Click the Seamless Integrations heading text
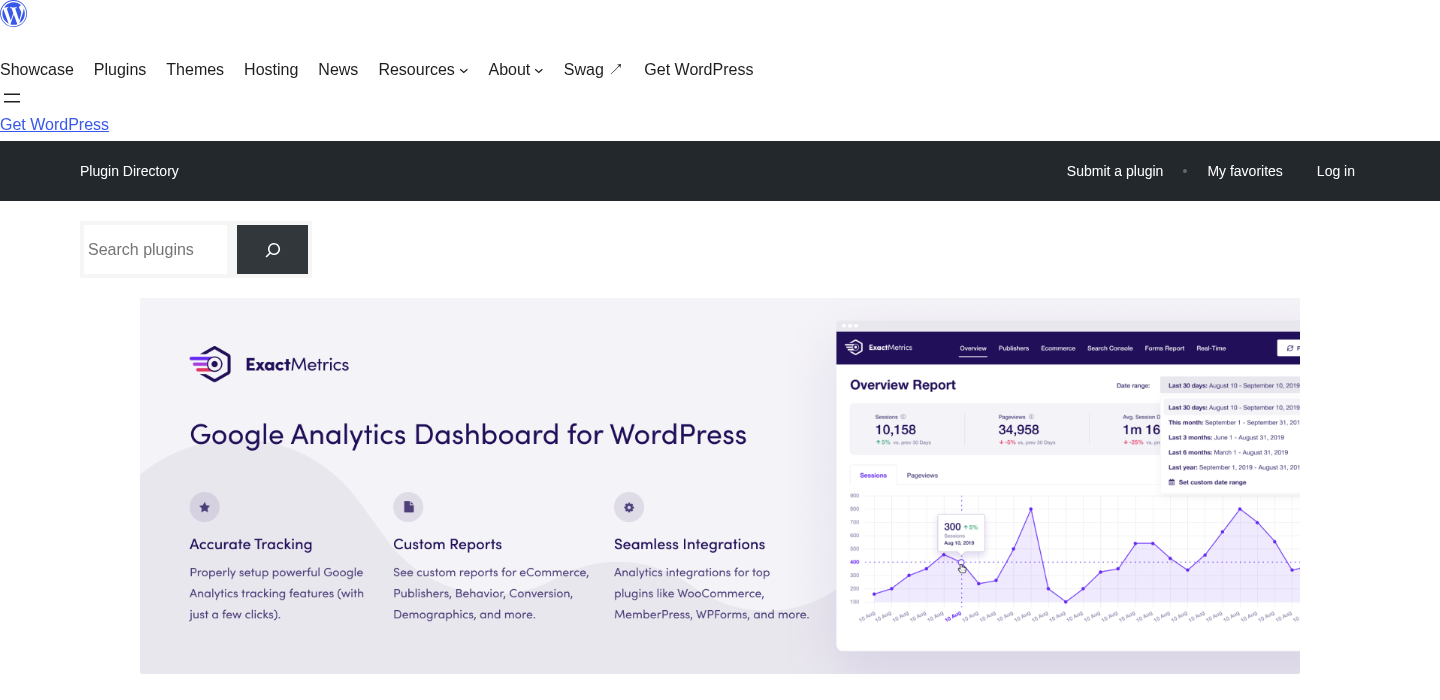Image resolution: width=1440 pixels, height=700 pixels. [x=689, y=544]
